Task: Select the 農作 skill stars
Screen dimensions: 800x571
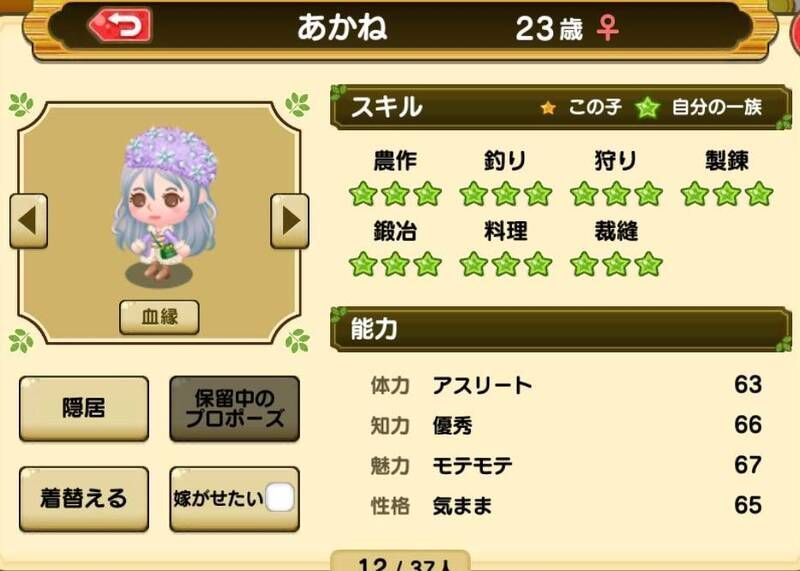Action: [395, 194]
